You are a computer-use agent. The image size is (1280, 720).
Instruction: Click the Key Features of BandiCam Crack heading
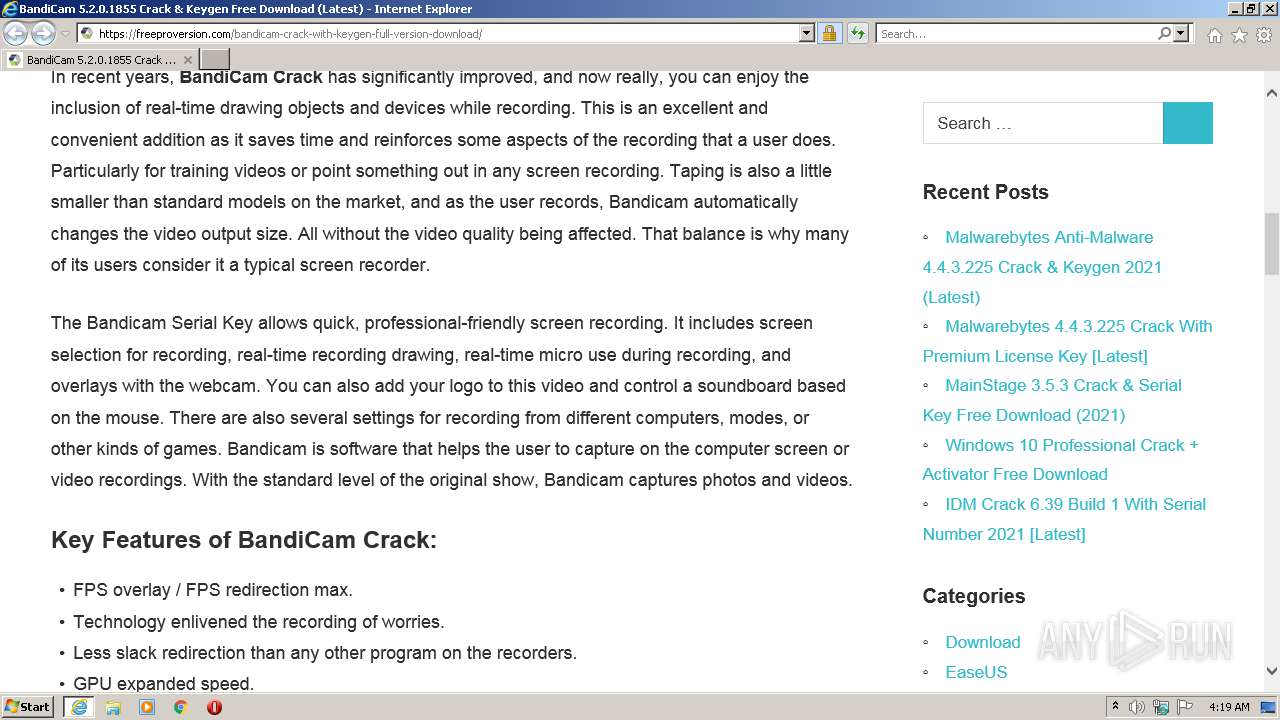(x=244, y=540)
